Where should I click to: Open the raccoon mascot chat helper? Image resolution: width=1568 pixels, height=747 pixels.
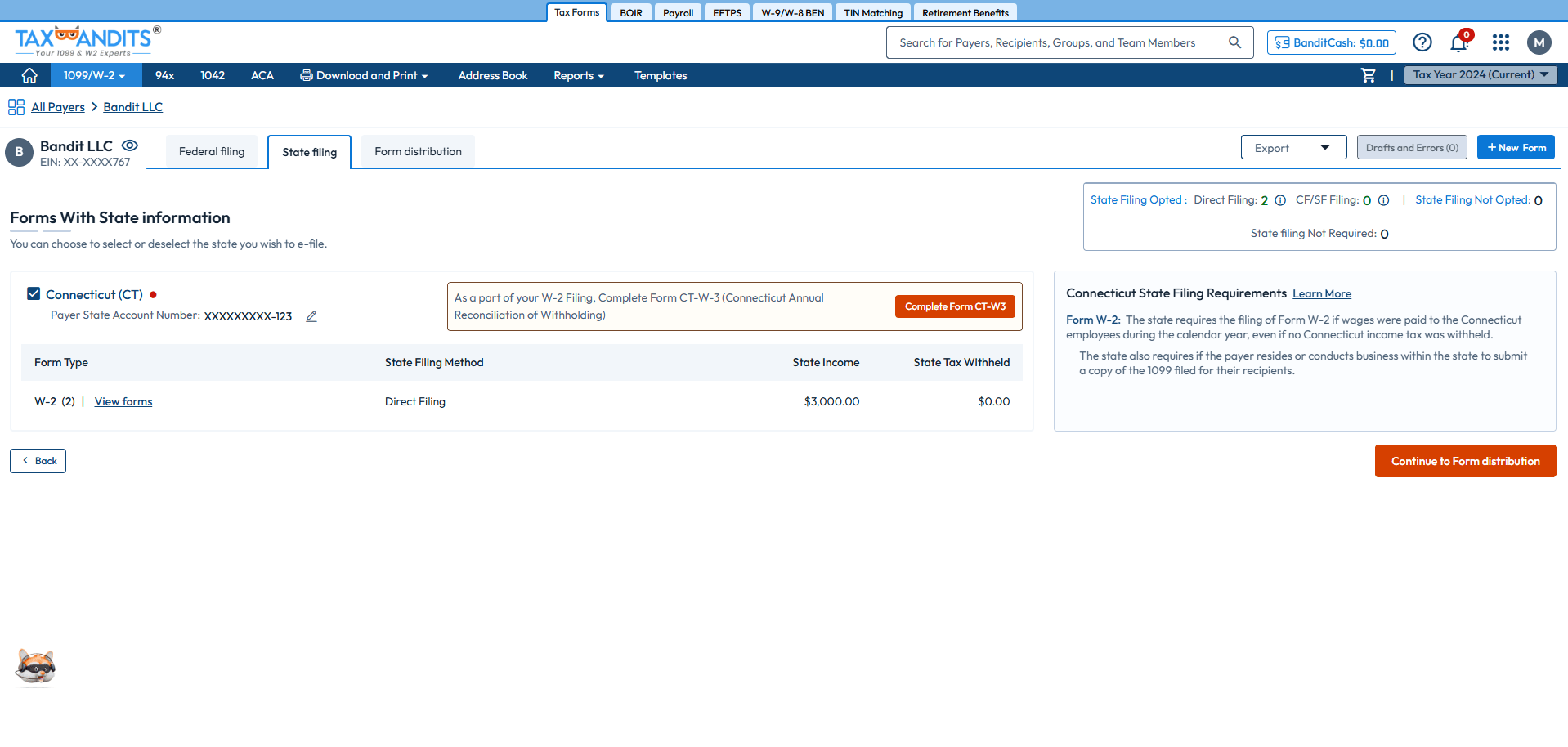pyautogui.click(x=36, y=668)
